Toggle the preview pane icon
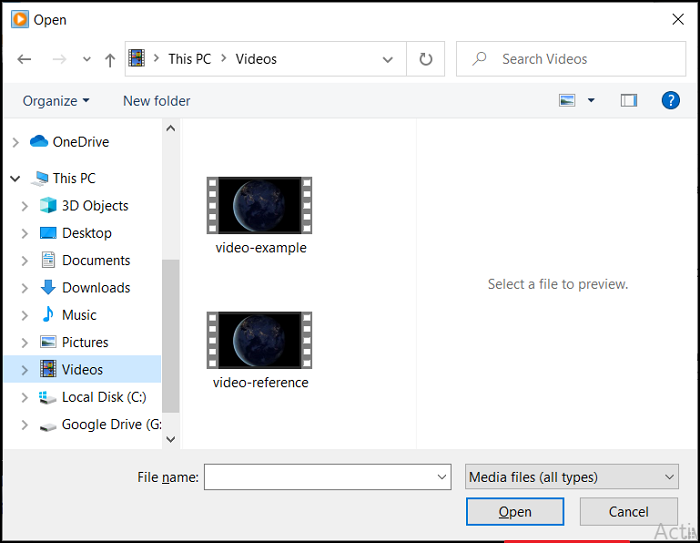This screenshot has height=543, width=700. pyautogui.click(x=629, y=100)
